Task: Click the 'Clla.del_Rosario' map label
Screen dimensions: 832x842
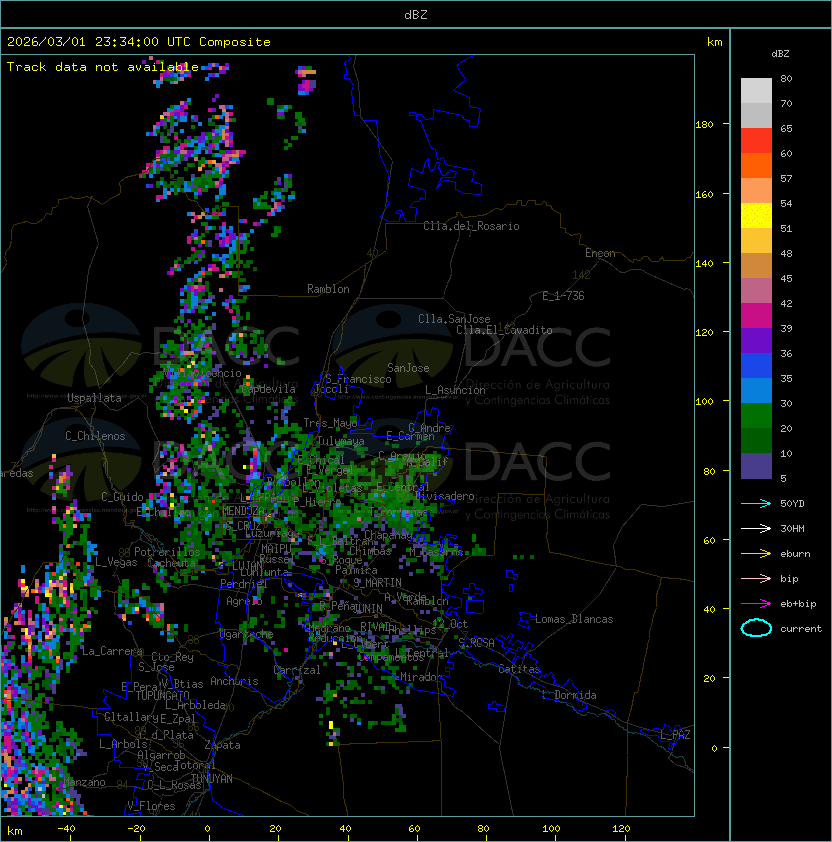Action: point(471,226)
